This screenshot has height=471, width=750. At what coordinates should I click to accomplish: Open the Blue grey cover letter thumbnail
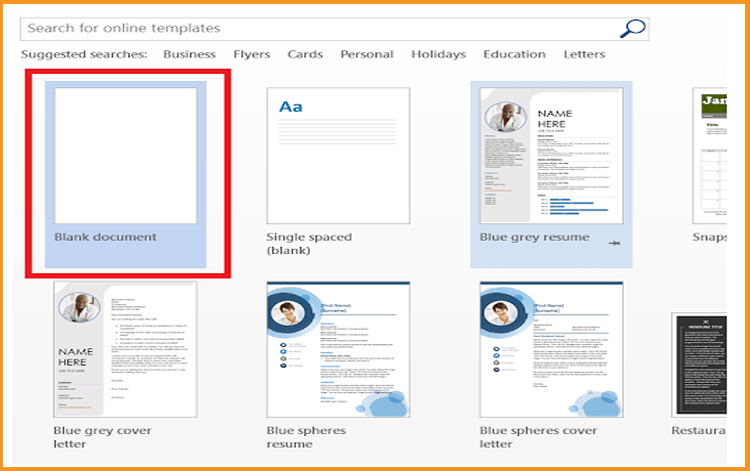[125, 350]
